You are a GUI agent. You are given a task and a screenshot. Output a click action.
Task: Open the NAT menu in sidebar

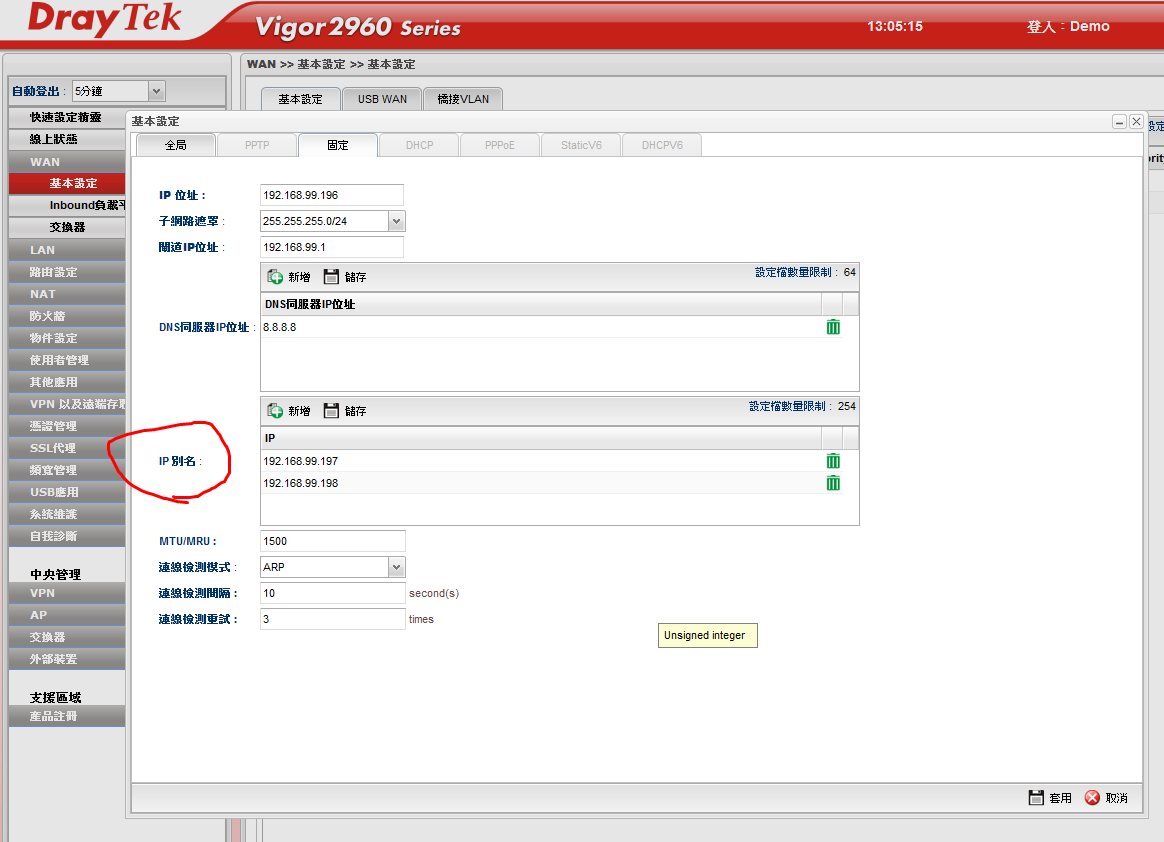click(43, 294)
